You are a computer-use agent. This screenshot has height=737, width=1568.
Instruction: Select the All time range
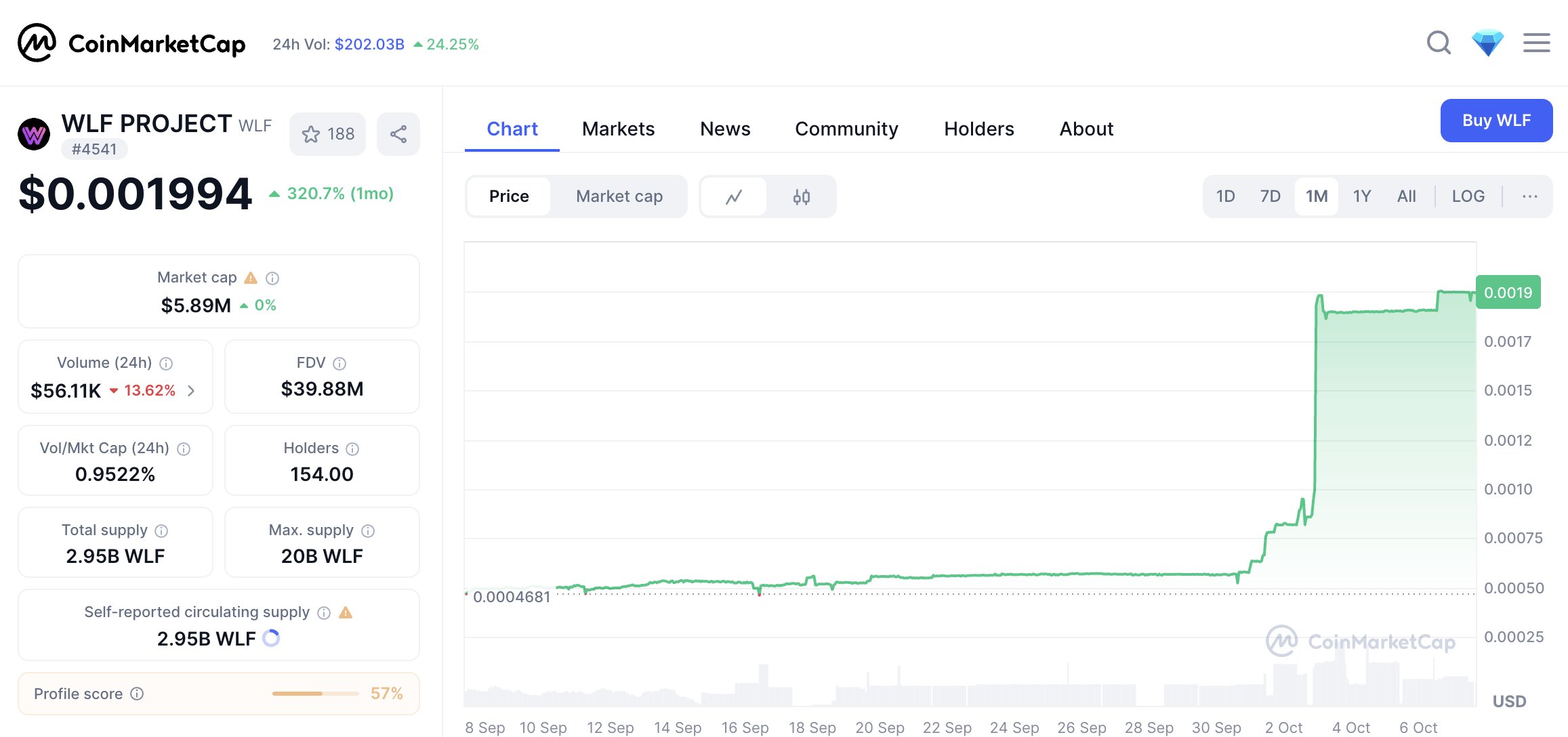(1406, 196)
